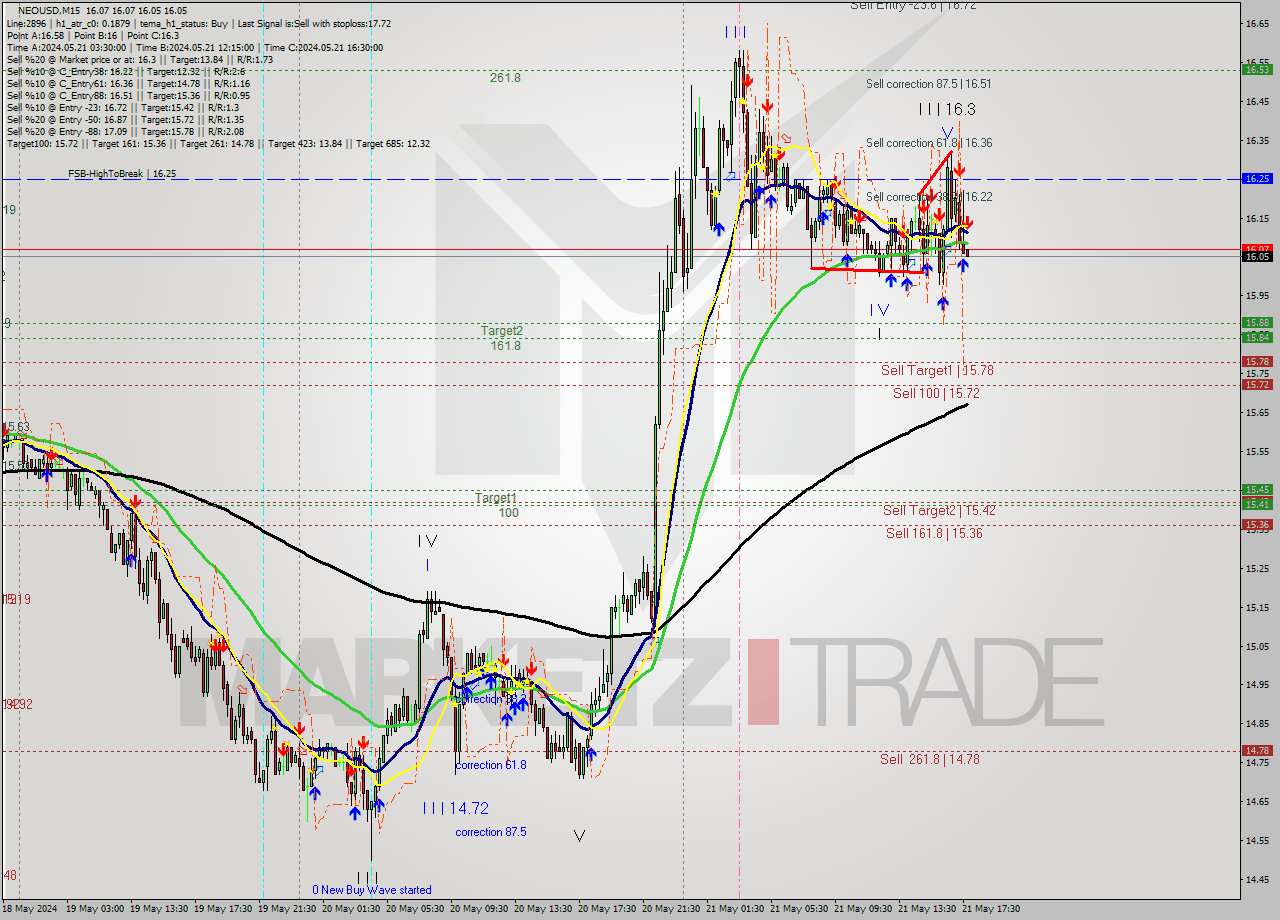Click the '21 May 09:30' time axis label
This screenshot has width=1280, height=920.
click(x=864, y=909)
